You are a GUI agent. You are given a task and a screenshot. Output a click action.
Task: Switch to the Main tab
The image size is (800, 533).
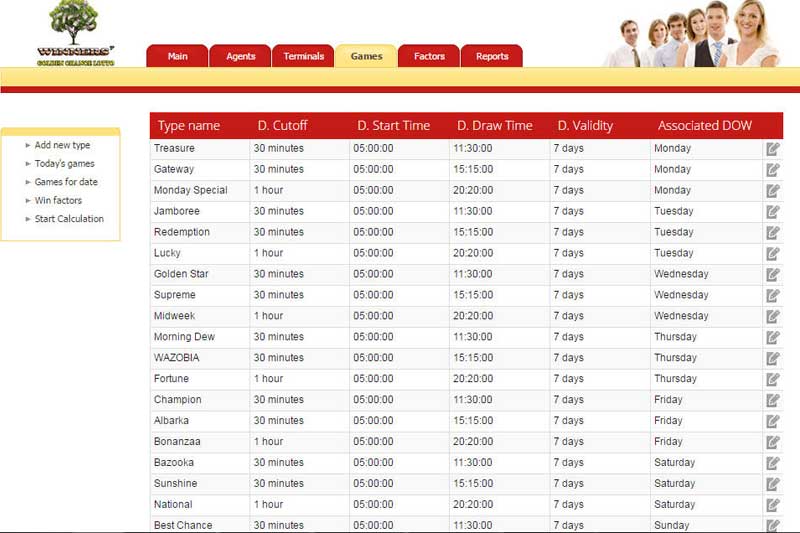tap(177, 57)
